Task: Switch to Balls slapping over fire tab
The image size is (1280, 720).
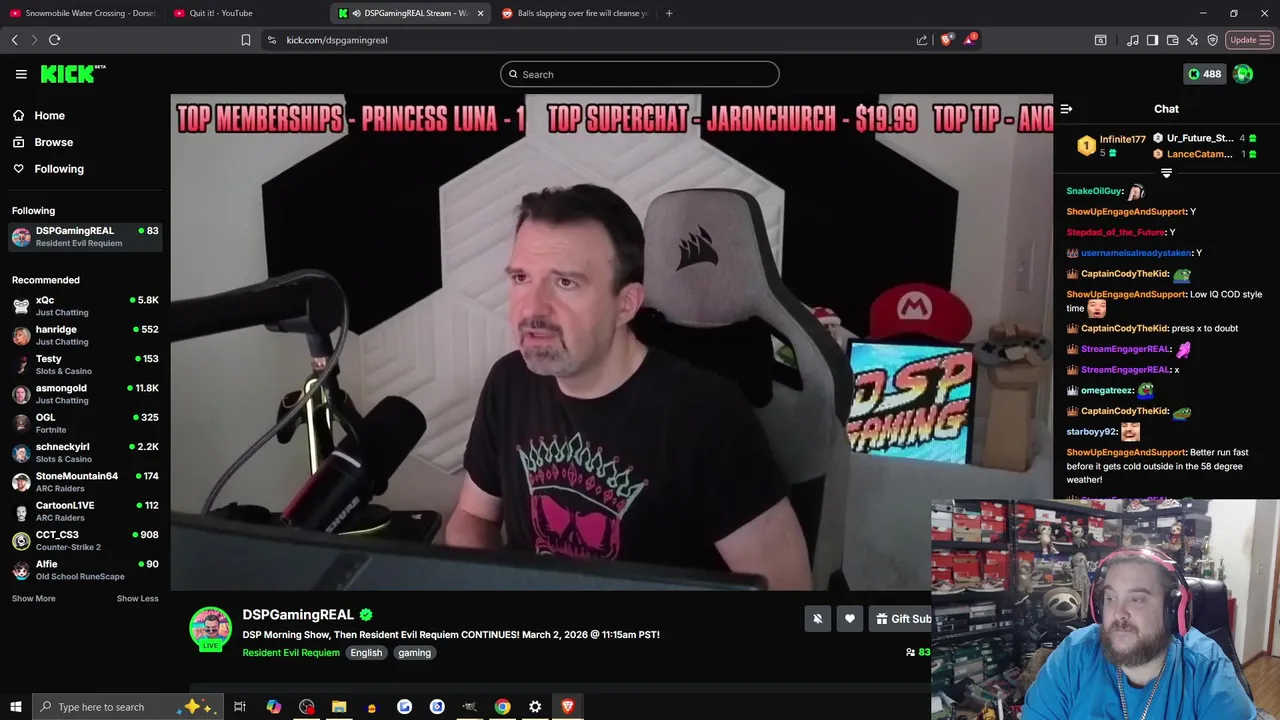Action: (575, 13)
